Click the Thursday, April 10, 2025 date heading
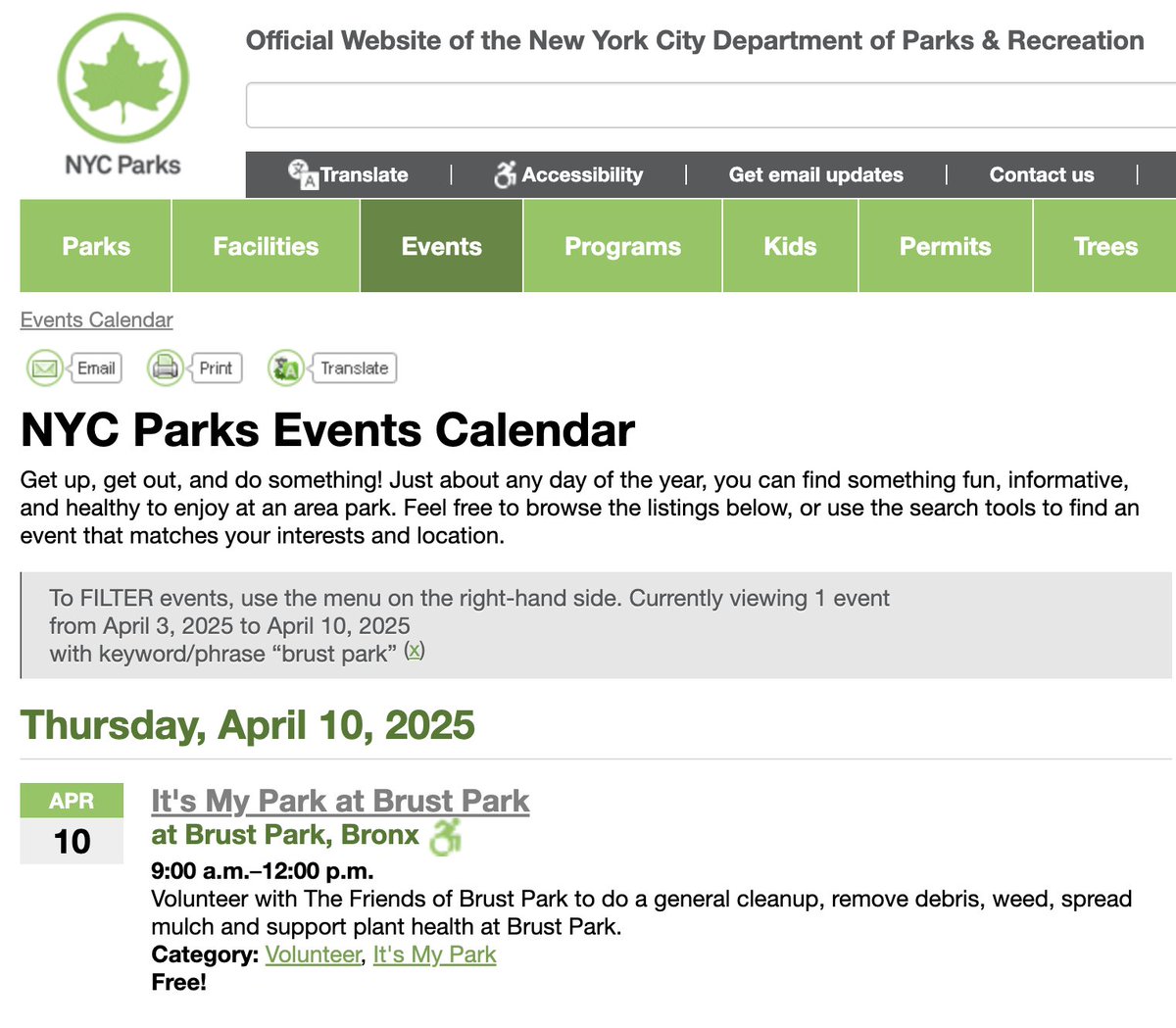1176x1028 pixels. 248,725
